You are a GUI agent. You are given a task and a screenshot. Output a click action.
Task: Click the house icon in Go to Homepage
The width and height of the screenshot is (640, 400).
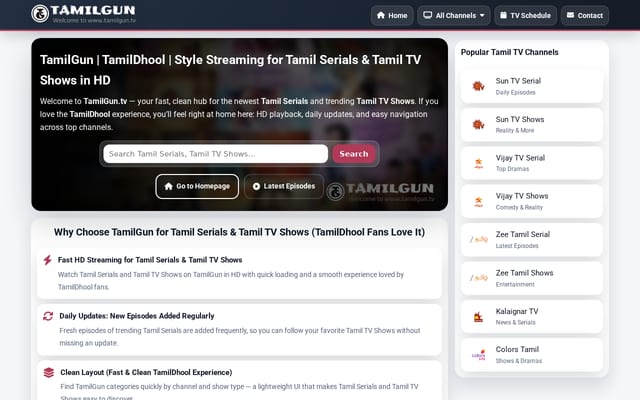pyautogui.click(x=169, y=186)
